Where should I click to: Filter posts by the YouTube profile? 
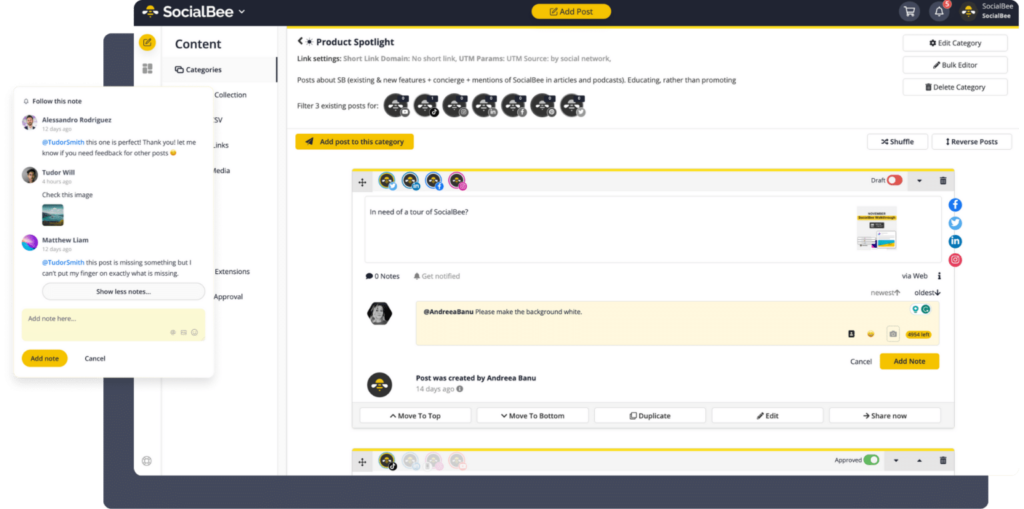pyautogui.click(x=396, y=105)
